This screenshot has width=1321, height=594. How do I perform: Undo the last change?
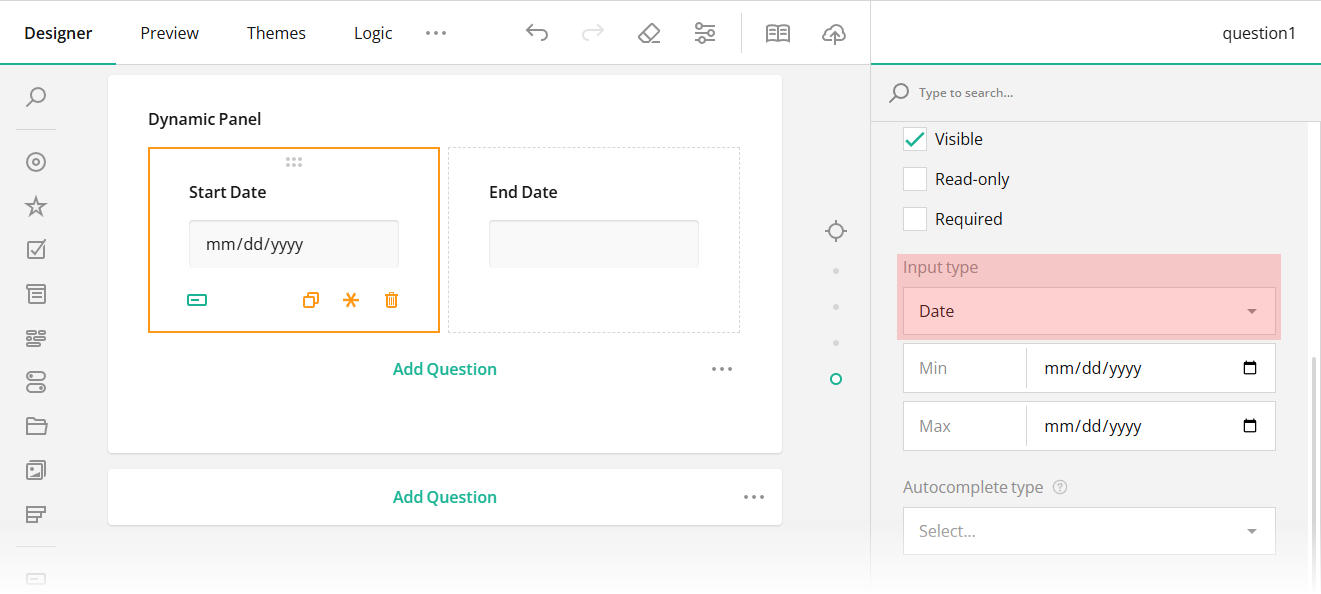tap(537, 33)
